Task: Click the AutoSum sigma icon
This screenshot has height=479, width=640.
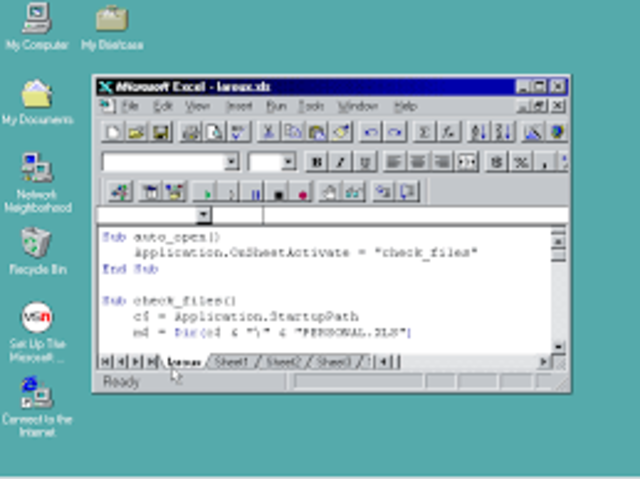Action: tap(424, 132)
